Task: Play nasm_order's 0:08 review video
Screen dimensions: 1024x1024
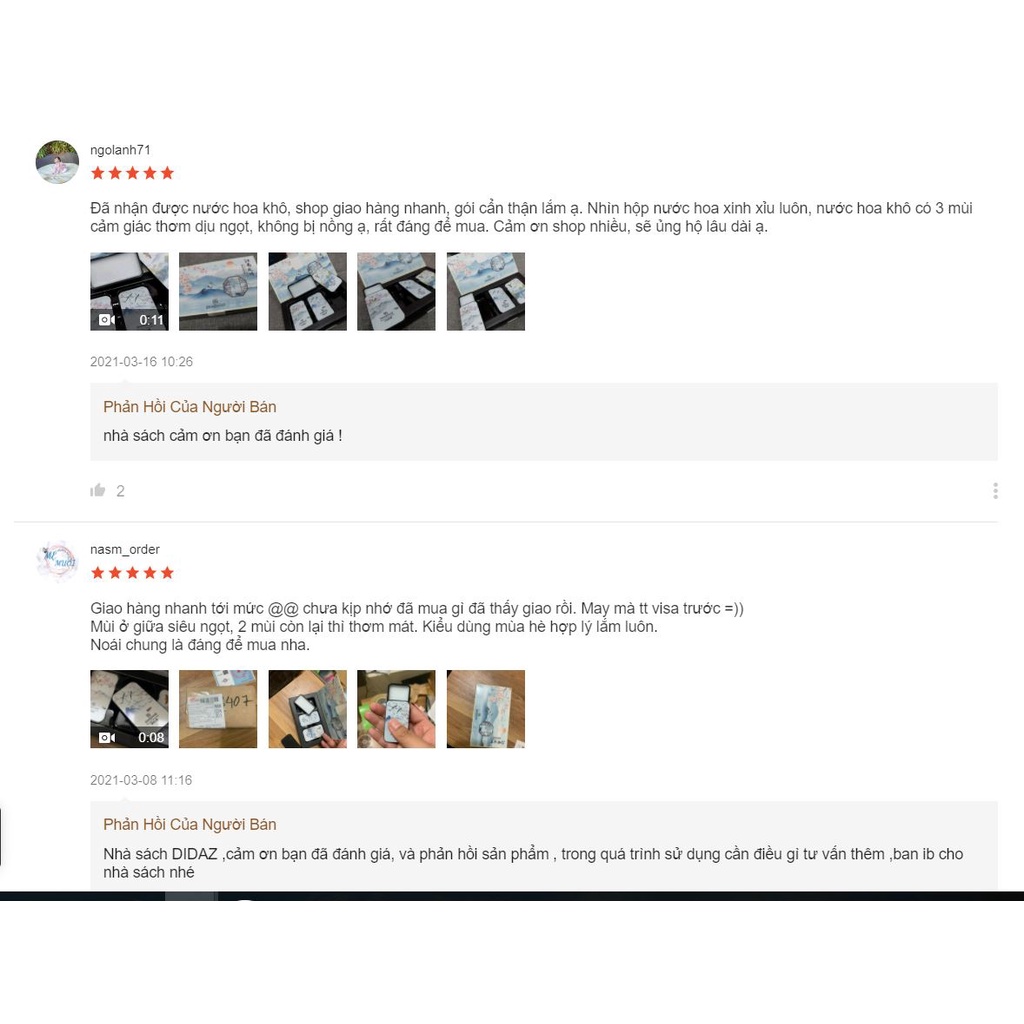Action: click(129, 709)
